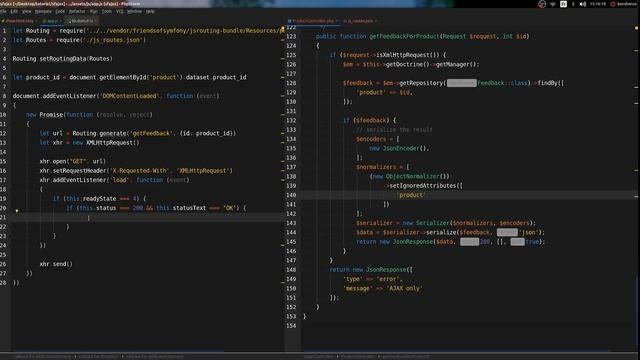The height and width of the screenshot is (360, 640).
Task: Switch to the ProductController.php tab
Action: point(313,21)
